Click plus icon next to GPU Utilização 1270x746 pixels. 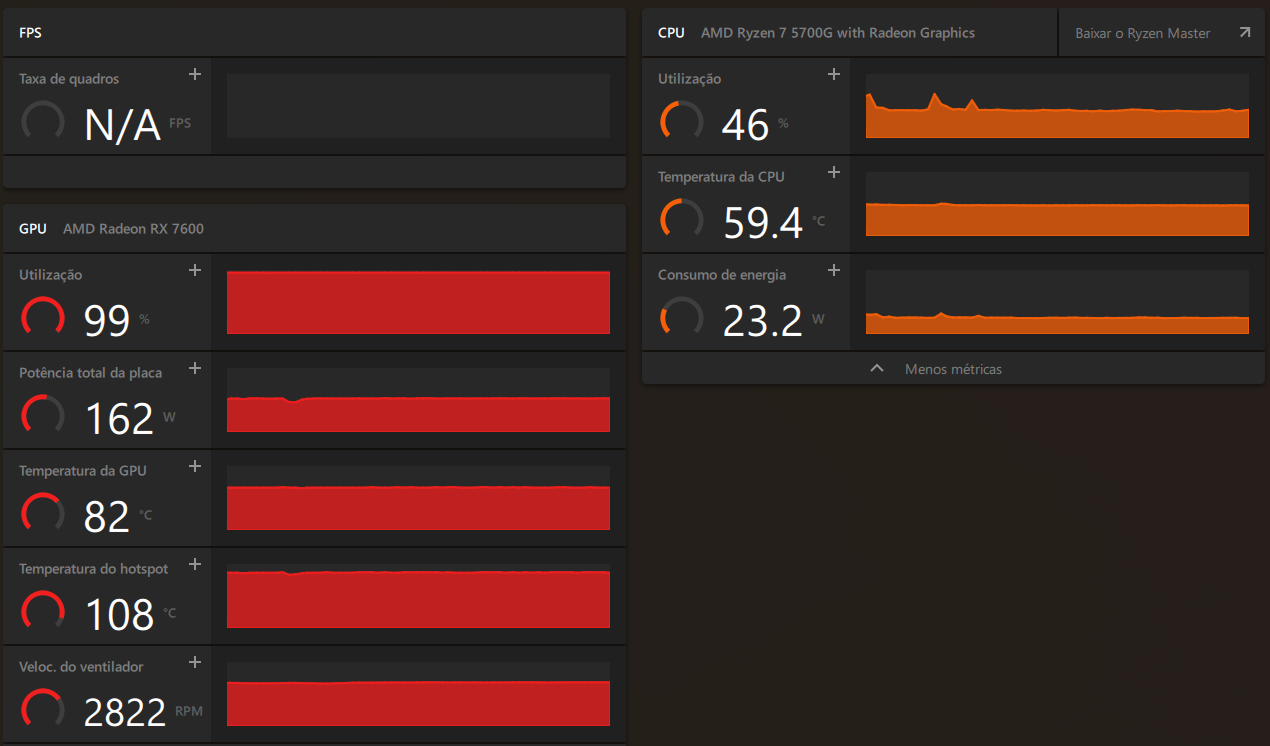click(195, 270)
